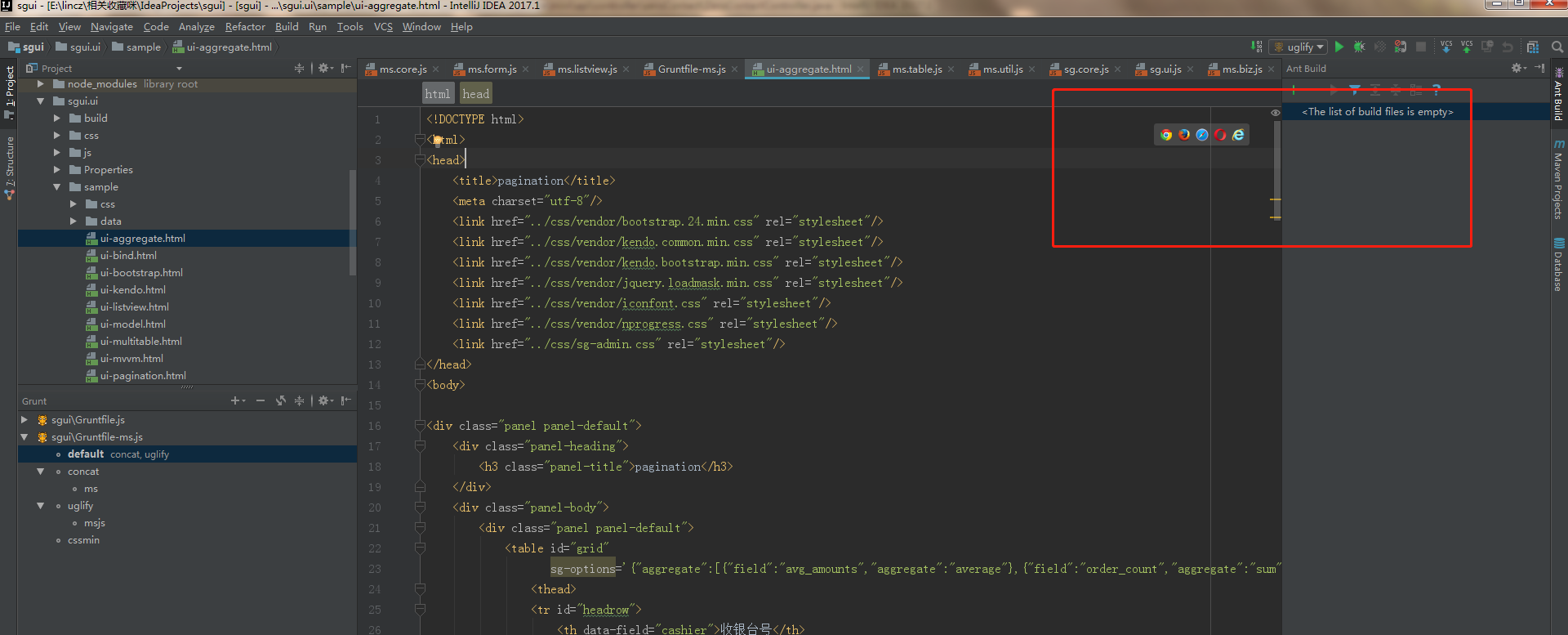Collapse the sample folder

[56, 187]
